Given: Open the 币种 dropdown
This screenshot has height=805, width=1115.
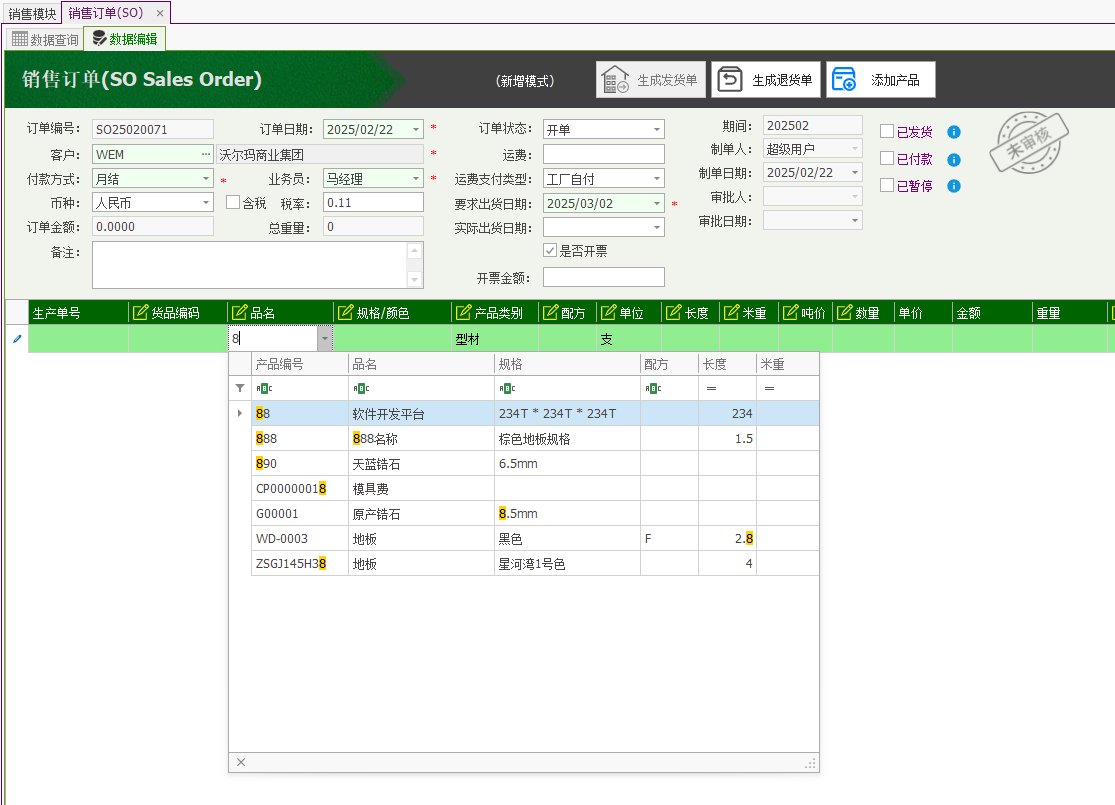Looking at the screenshot, I should [x=206, y=203].
